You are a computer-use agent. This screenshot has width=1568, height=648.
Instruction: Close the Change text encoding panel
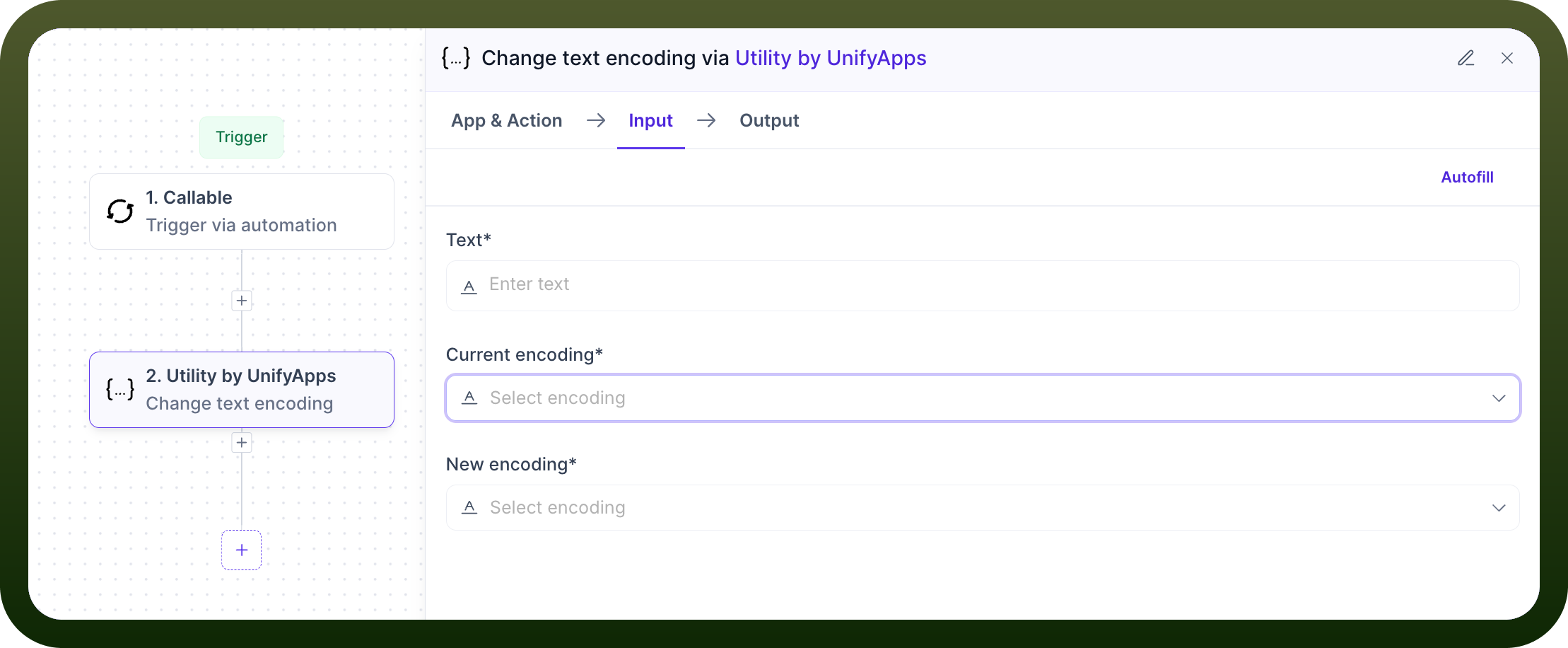pyautogui.click(x=1507, y=58)
